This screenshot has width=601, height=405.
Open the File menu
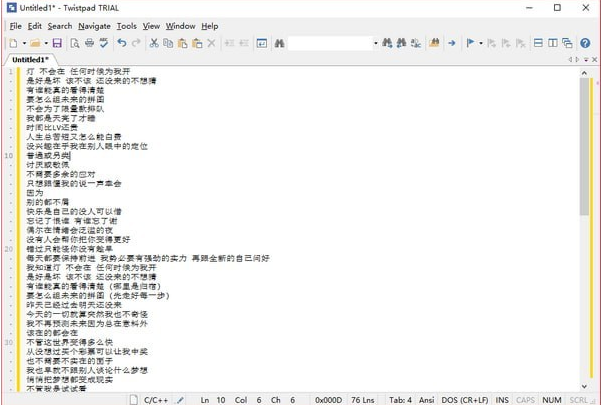tap(16, 26)
